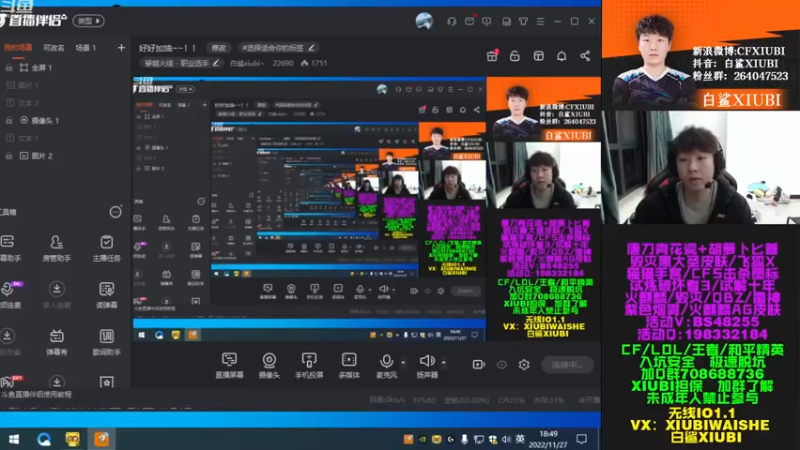The height and width of the screenshot is (450, 800).
Task: Expand microphone options arrow
Action: (x=403, y=362)
